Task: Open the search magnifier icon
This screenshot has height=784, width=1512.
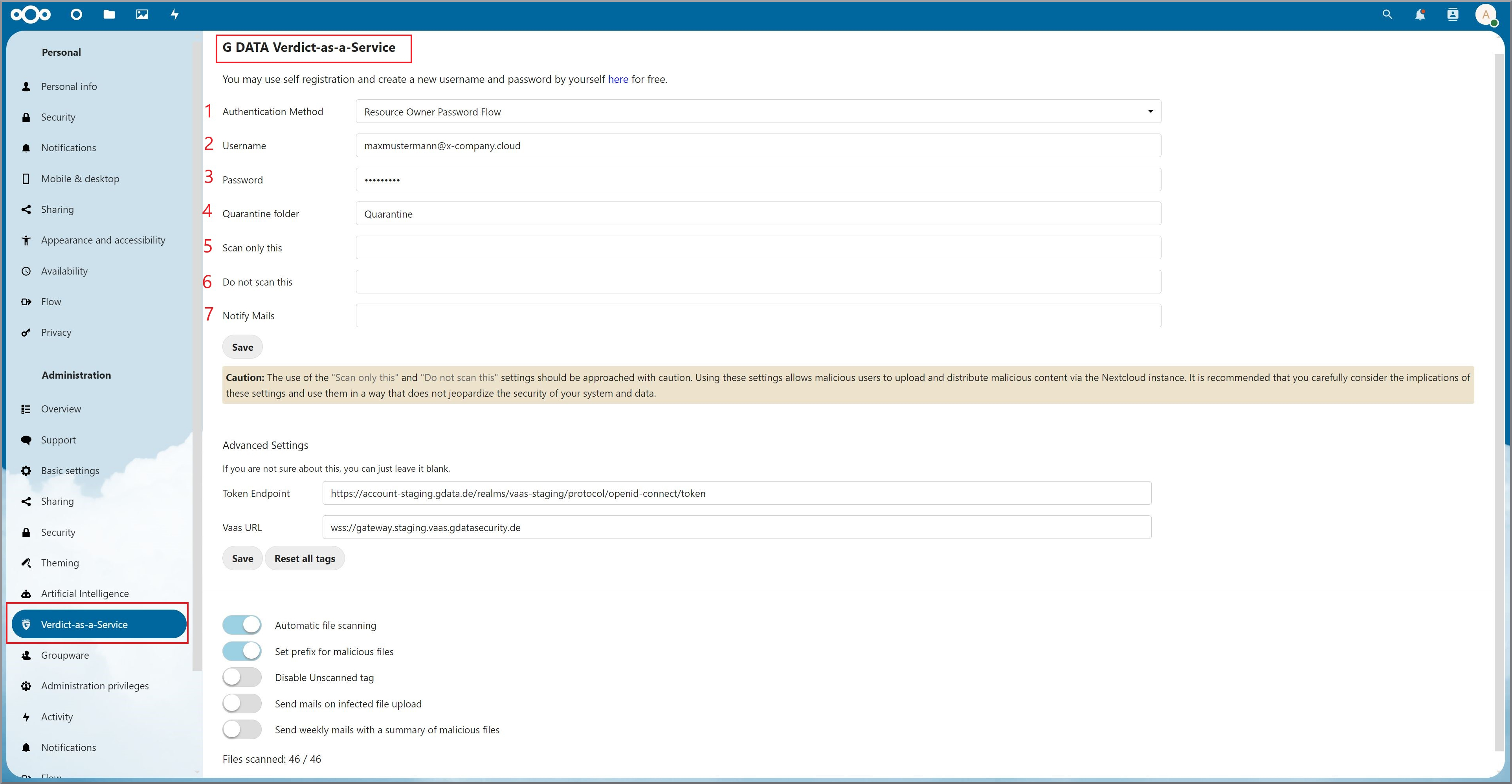Action: (x=1387, y=15)
